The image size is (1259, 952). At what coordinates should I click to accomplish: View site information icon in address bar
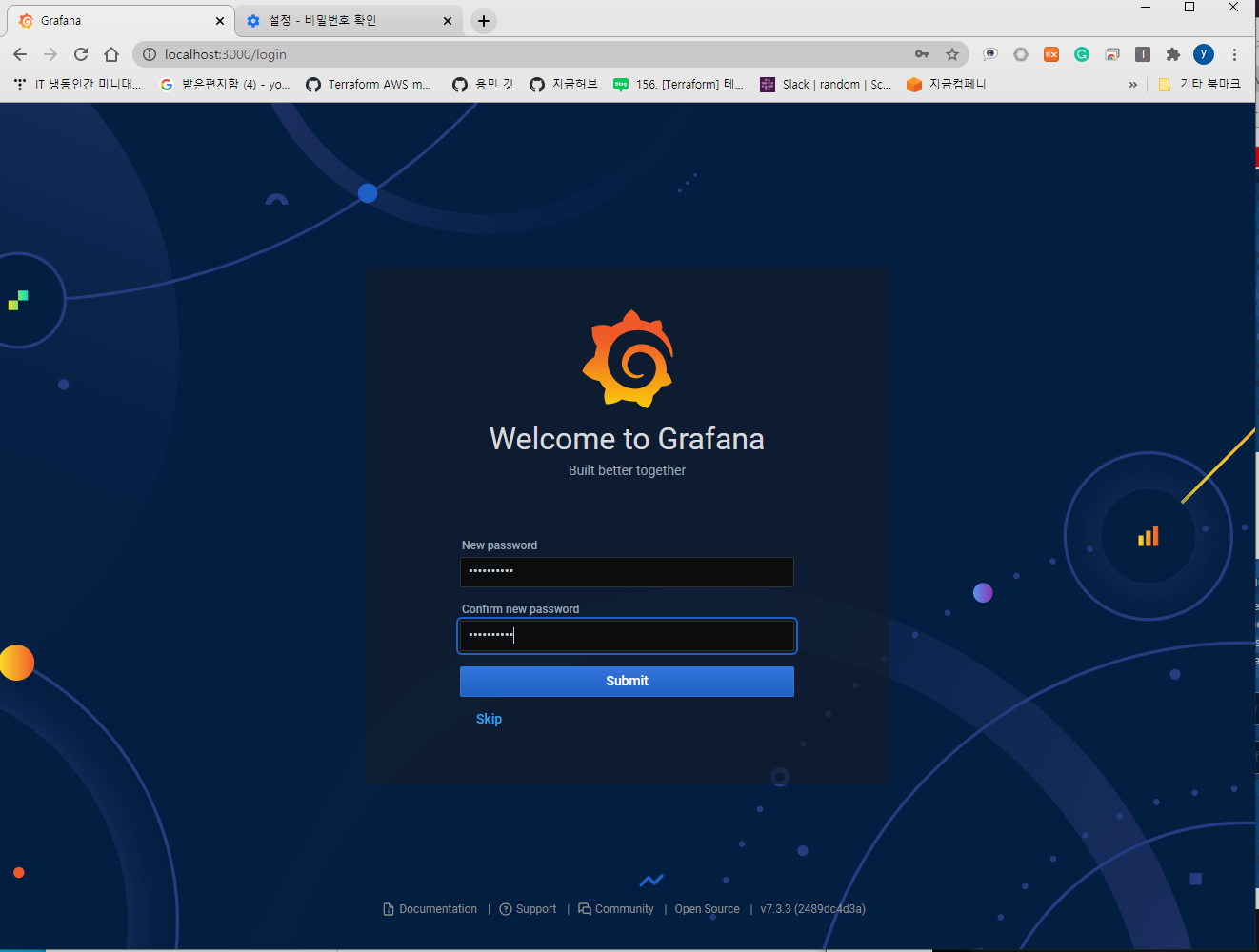(150, 54)
